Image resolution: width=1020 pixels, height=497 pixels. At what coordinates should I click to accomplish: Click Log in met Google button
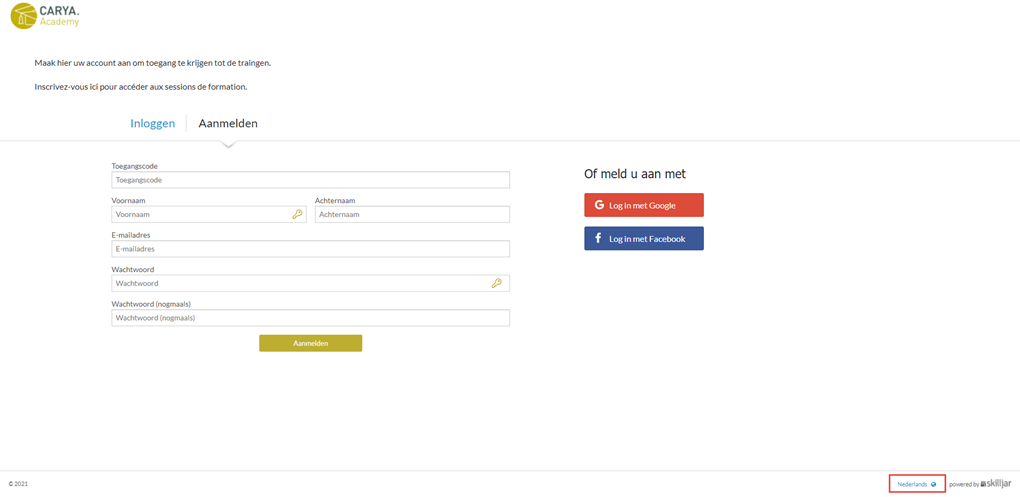click(x=644, y=205)
